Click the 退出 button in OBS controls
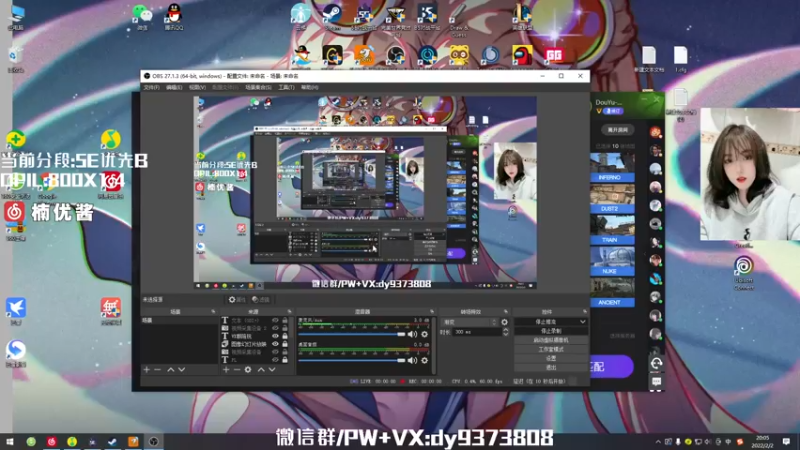Viewport: 800px width, 450px height. (x=551, y=367)
